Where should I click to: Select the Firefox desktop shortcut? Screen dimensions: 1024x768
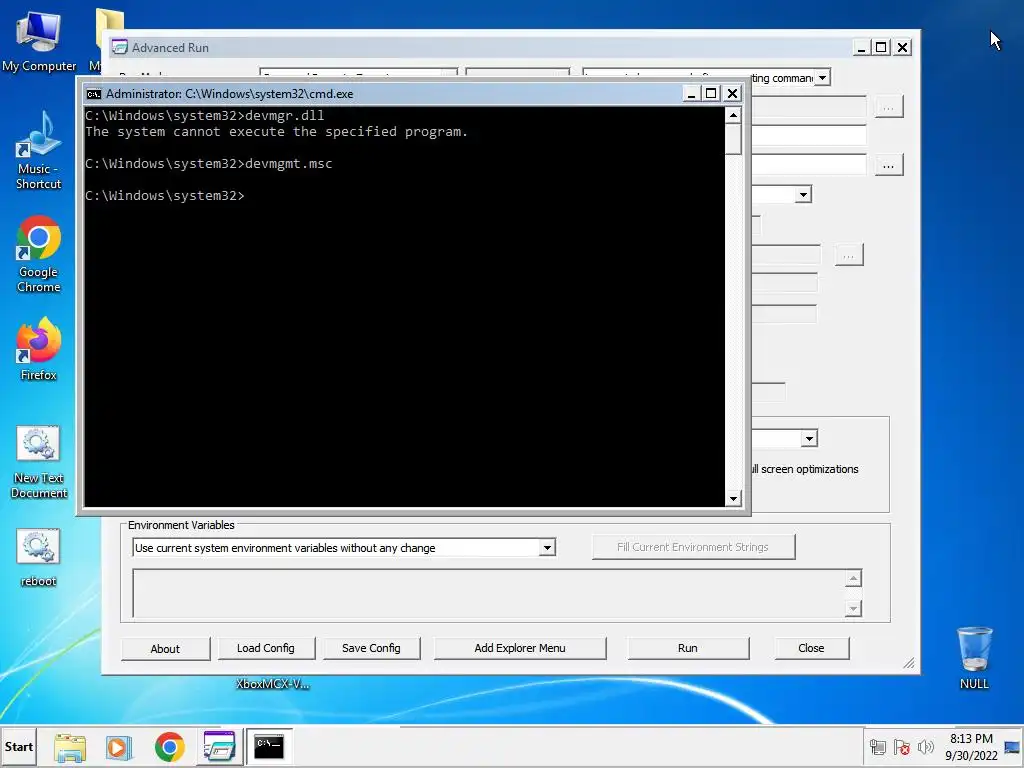pos(39,349)
